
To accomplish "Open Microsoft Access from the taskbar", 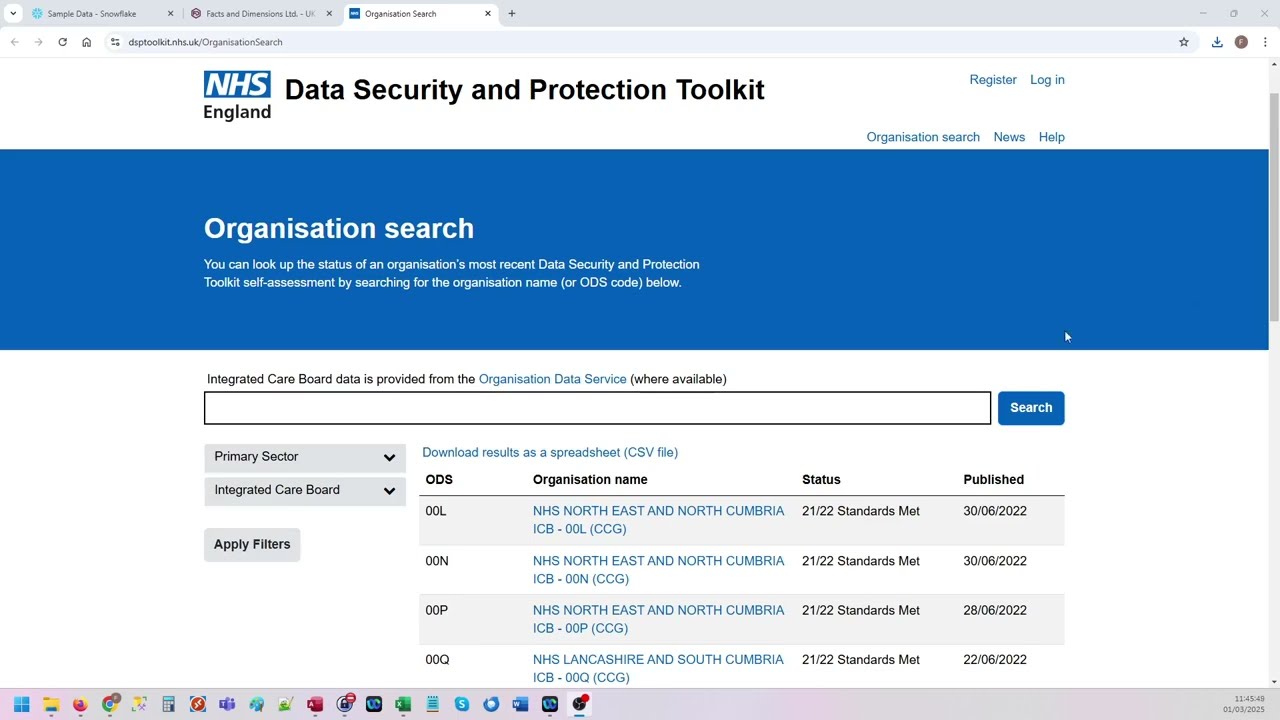I will pyautogui.click(x=315, y=704).
